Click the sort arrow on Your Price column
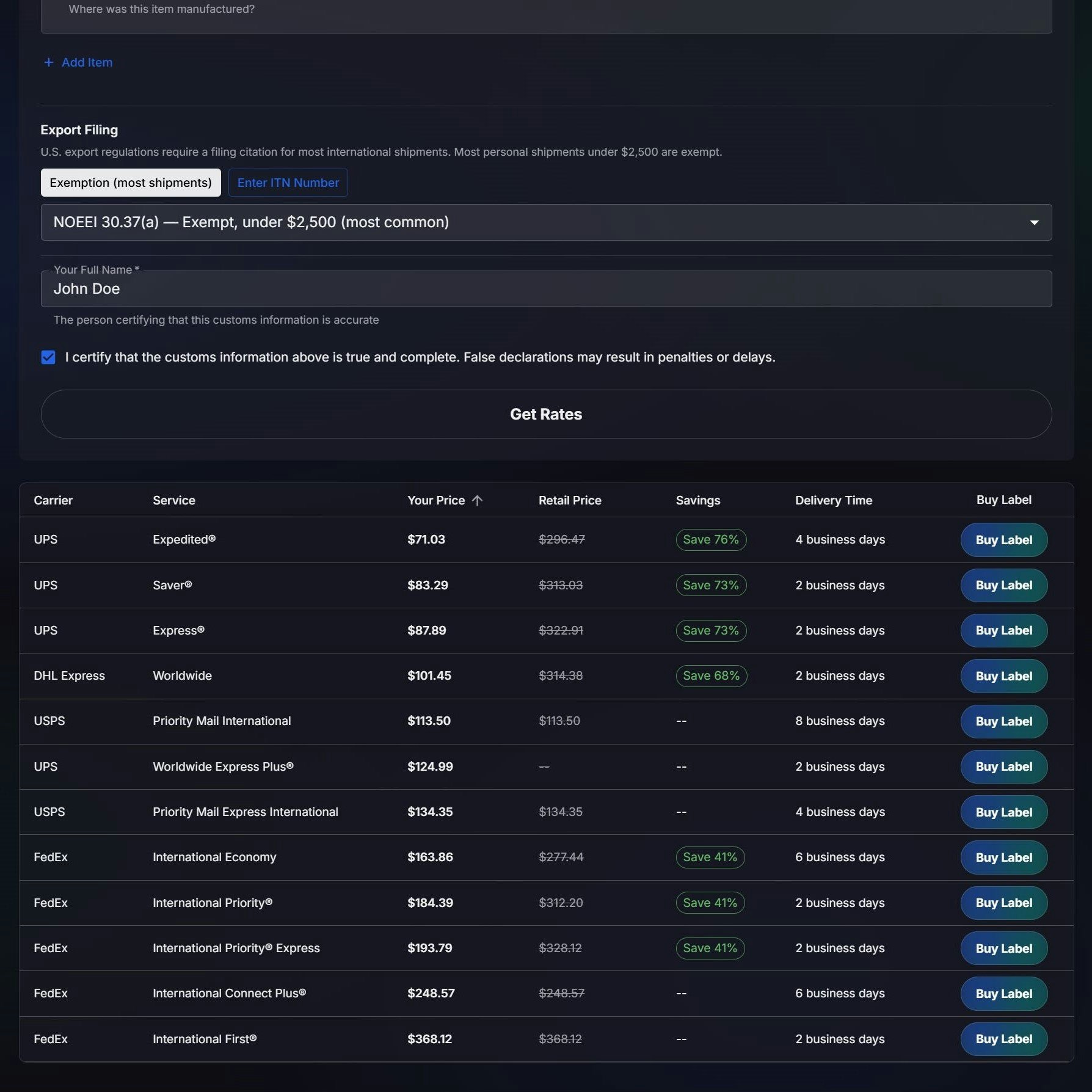 pyautogui.click(x=478, y=500)
